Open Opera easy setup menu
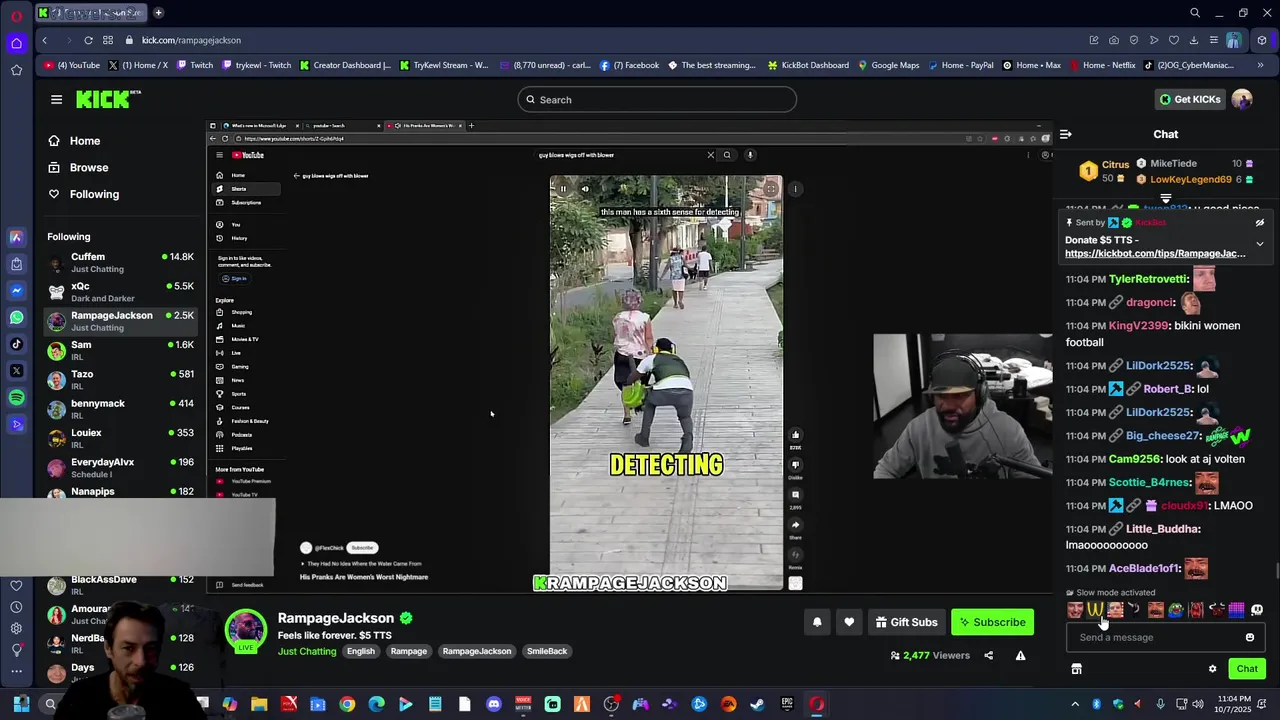 click(1213, 40)
